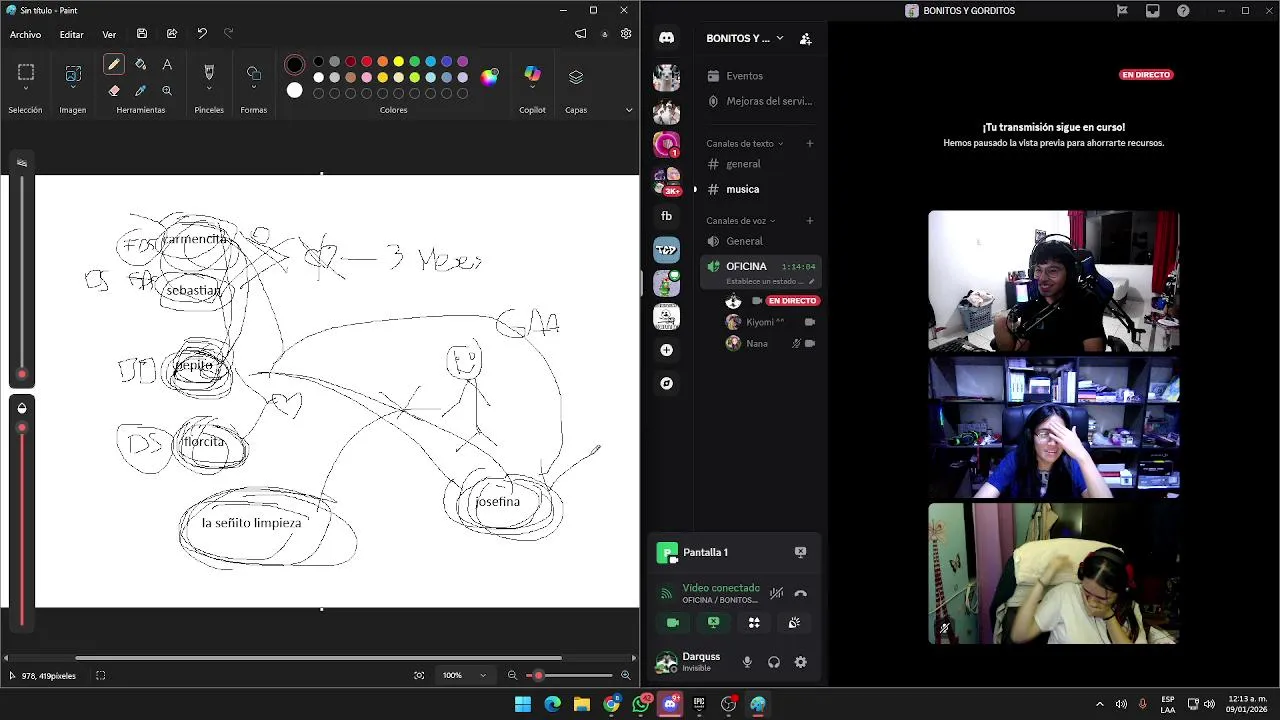Select the Color picker eyedropper tool
The height and width of the screenshot is (720, 1280).
[x=140, y=90]
